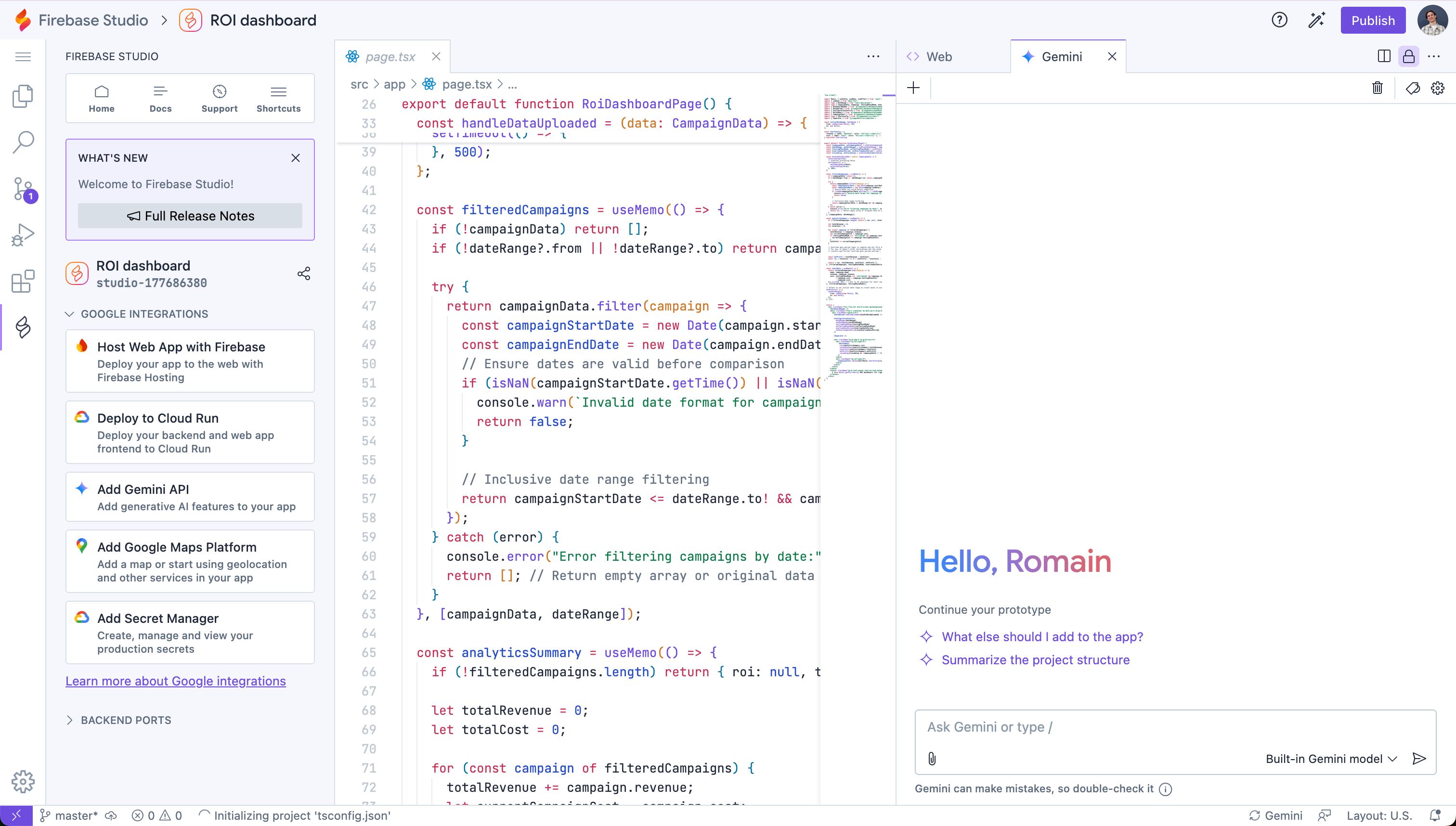Click the trash icon to delete chat
The width and height of the screenshot is (1456, 826).
pyautogui.click(x=1377, y=88)
